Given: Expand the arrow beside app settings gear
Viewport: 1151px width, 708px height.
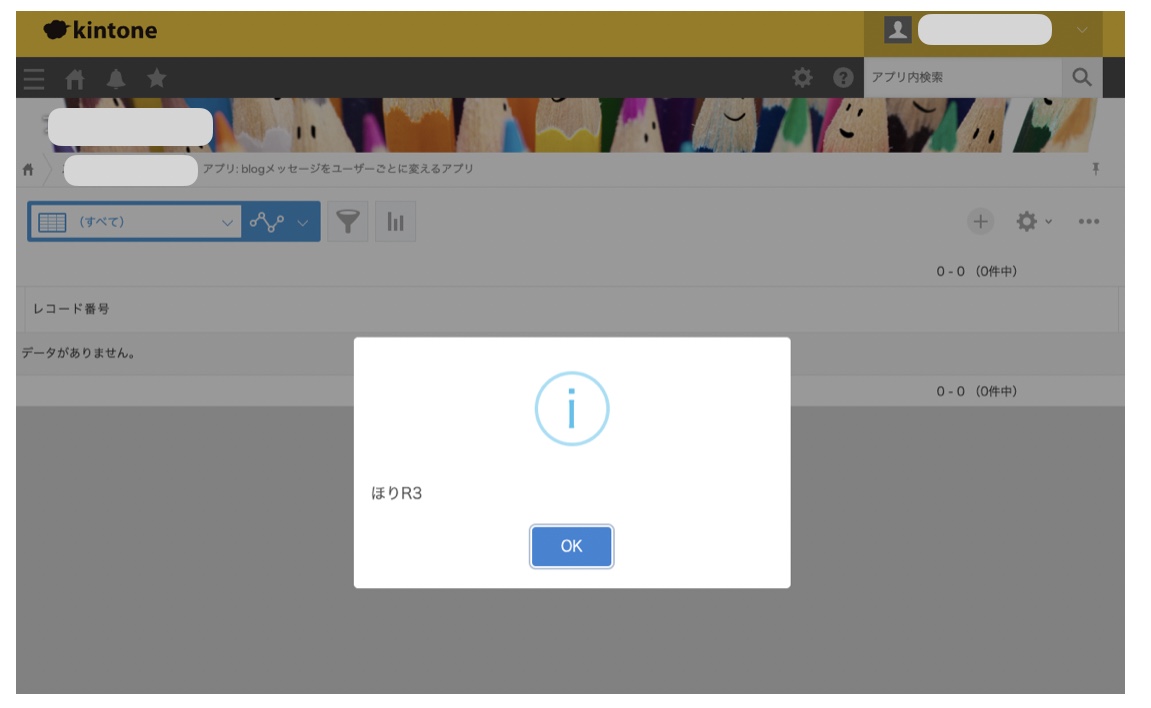Looking at the screenshot, I should 1048,221.
